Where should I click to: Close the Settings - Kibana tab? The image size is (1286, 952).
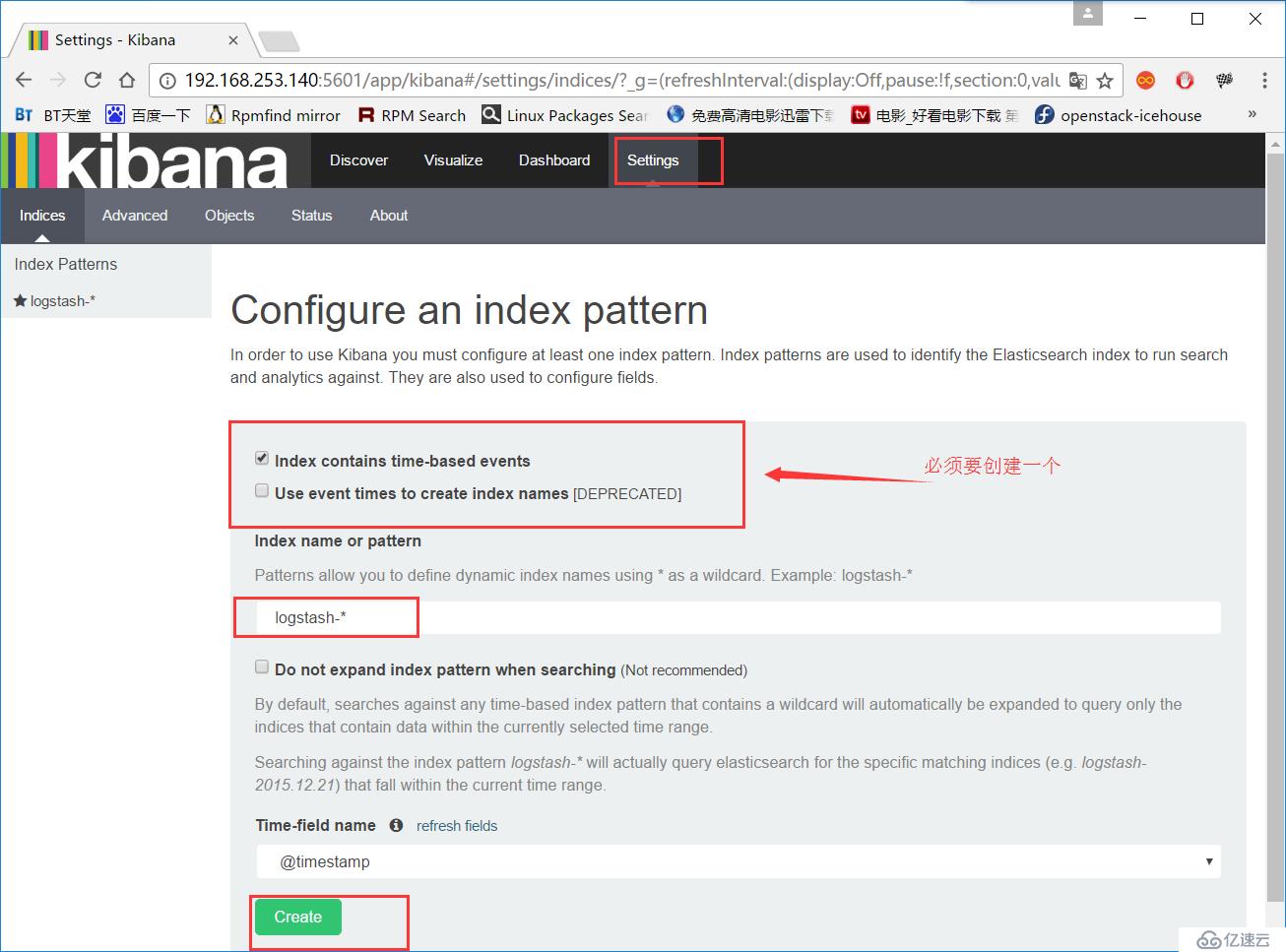(233, 40)
